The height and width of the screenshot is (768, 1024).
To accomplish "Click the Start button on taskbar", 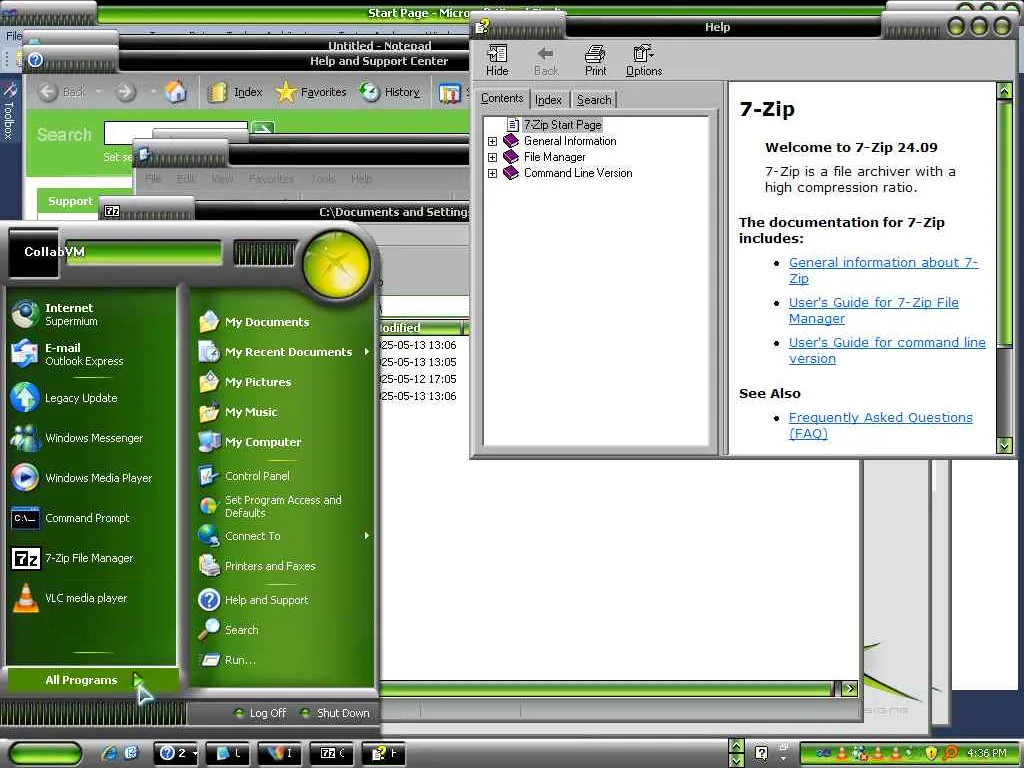I will click(x=46, y=754).
